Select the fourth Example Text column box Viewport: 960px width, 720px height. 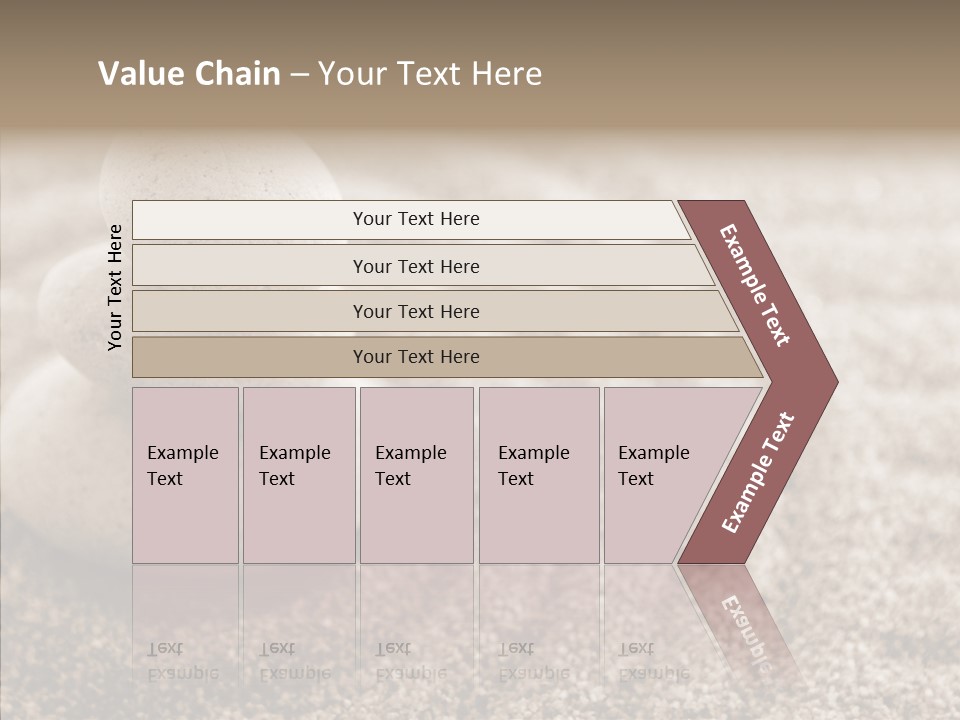point(539,475)
